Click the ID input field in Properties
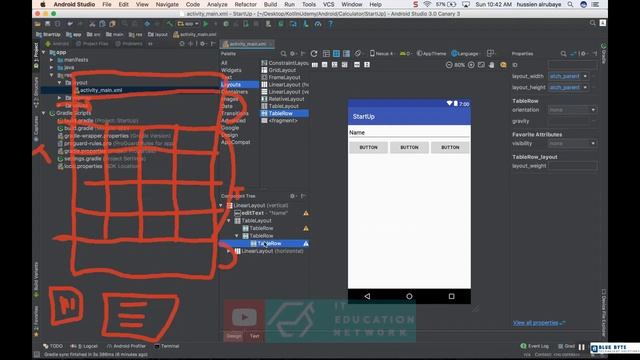Screen dimensions: 640x360 [572, 65]
